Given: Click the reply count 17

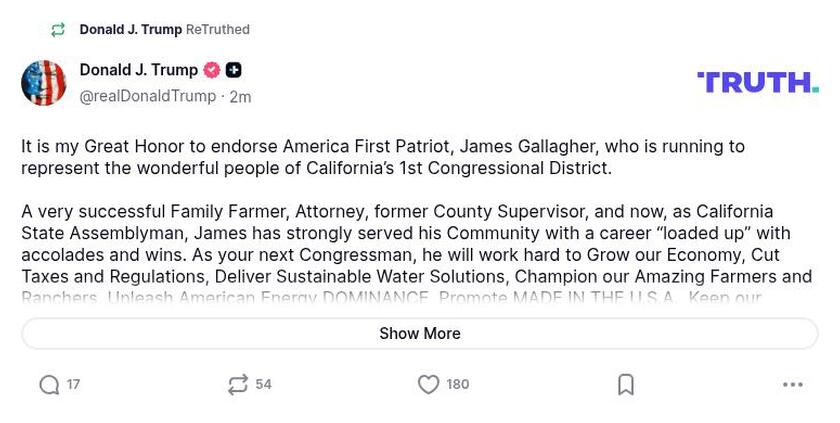Looking at the screenshot, I should [74, 385].
